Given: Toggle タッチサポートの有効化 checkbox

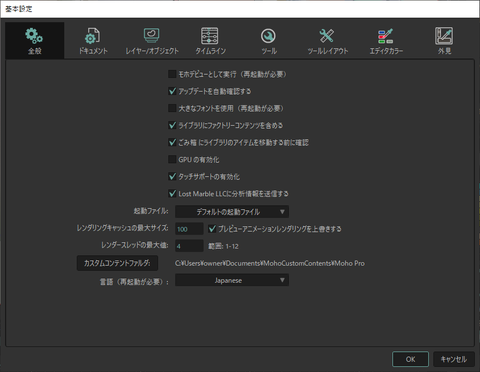Looking at the screenshot, I should pos(172,176).
